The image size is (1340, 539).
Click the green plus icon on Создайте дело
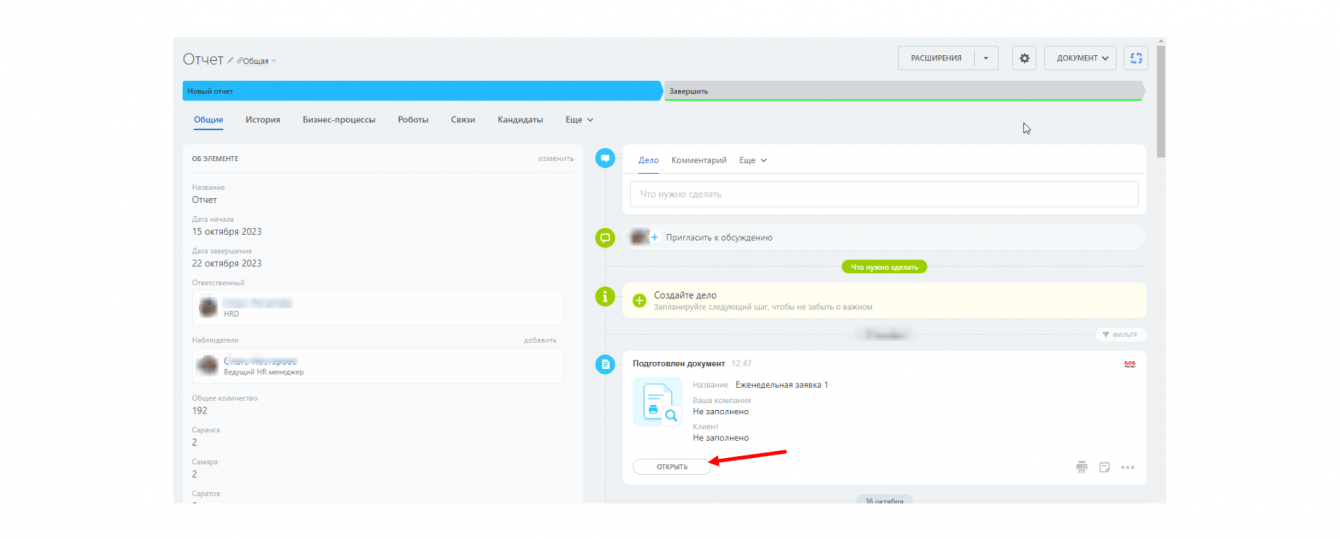click(640, 301)
